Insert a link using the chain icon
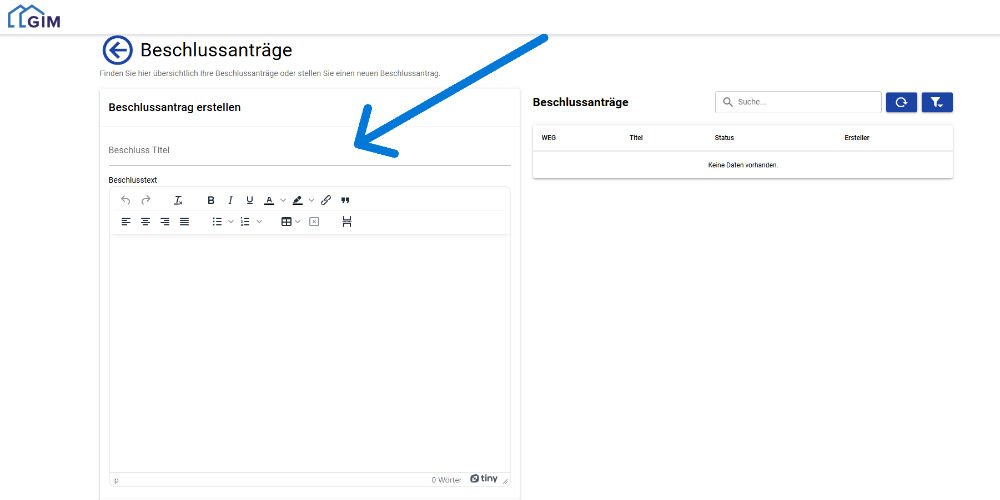This screenshot has width=1000, height=500. click(x=326, y=200)
